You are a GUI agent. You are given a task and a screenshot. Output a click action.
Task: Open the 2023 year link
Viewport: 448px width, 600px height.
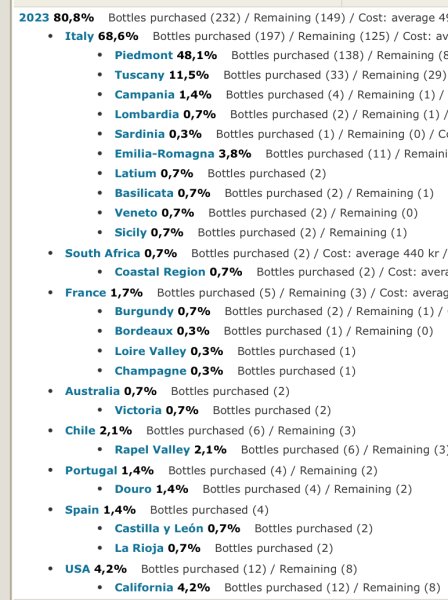coord(34,18)
